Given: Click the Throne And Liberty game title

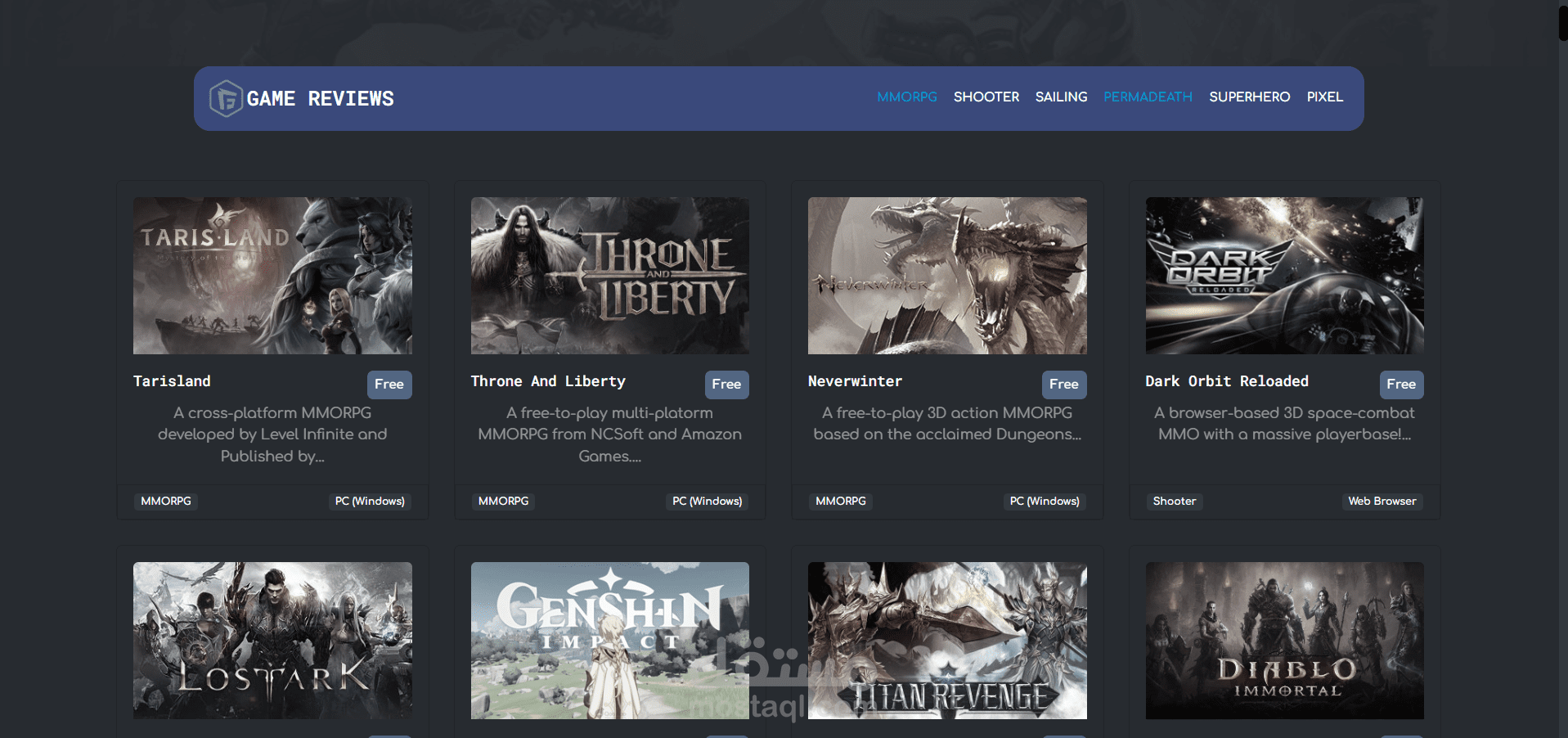Looking at the screenshot, I should tap(548, 381).
